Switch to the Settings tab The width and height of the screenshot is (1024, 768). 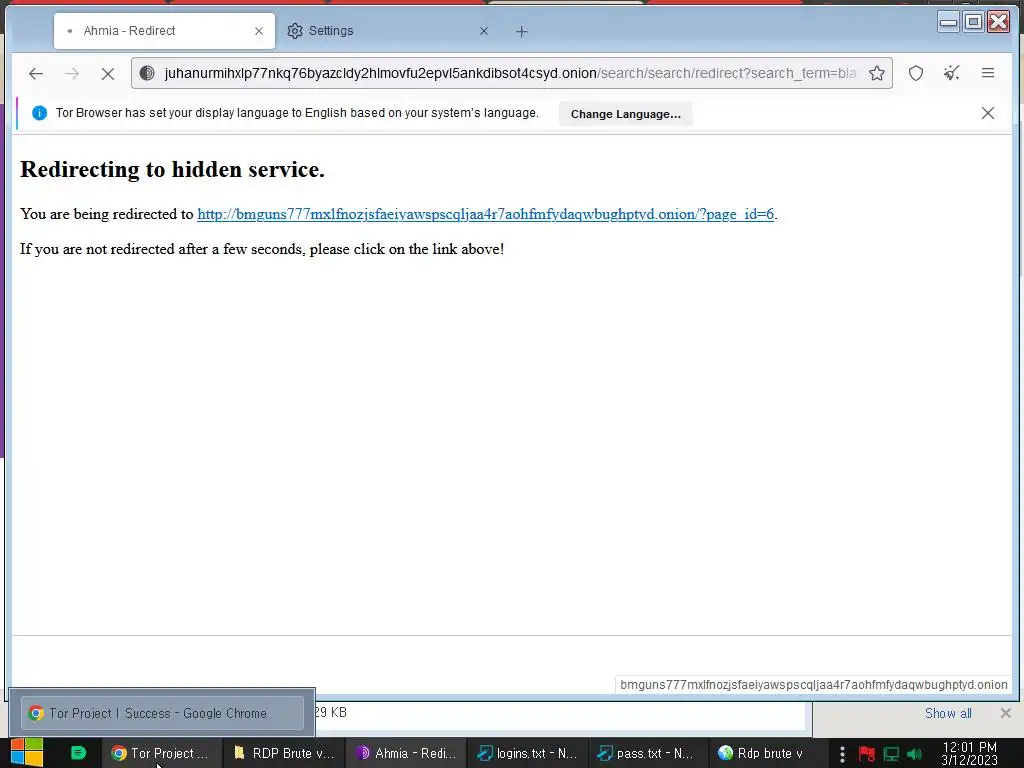(389, 31)
